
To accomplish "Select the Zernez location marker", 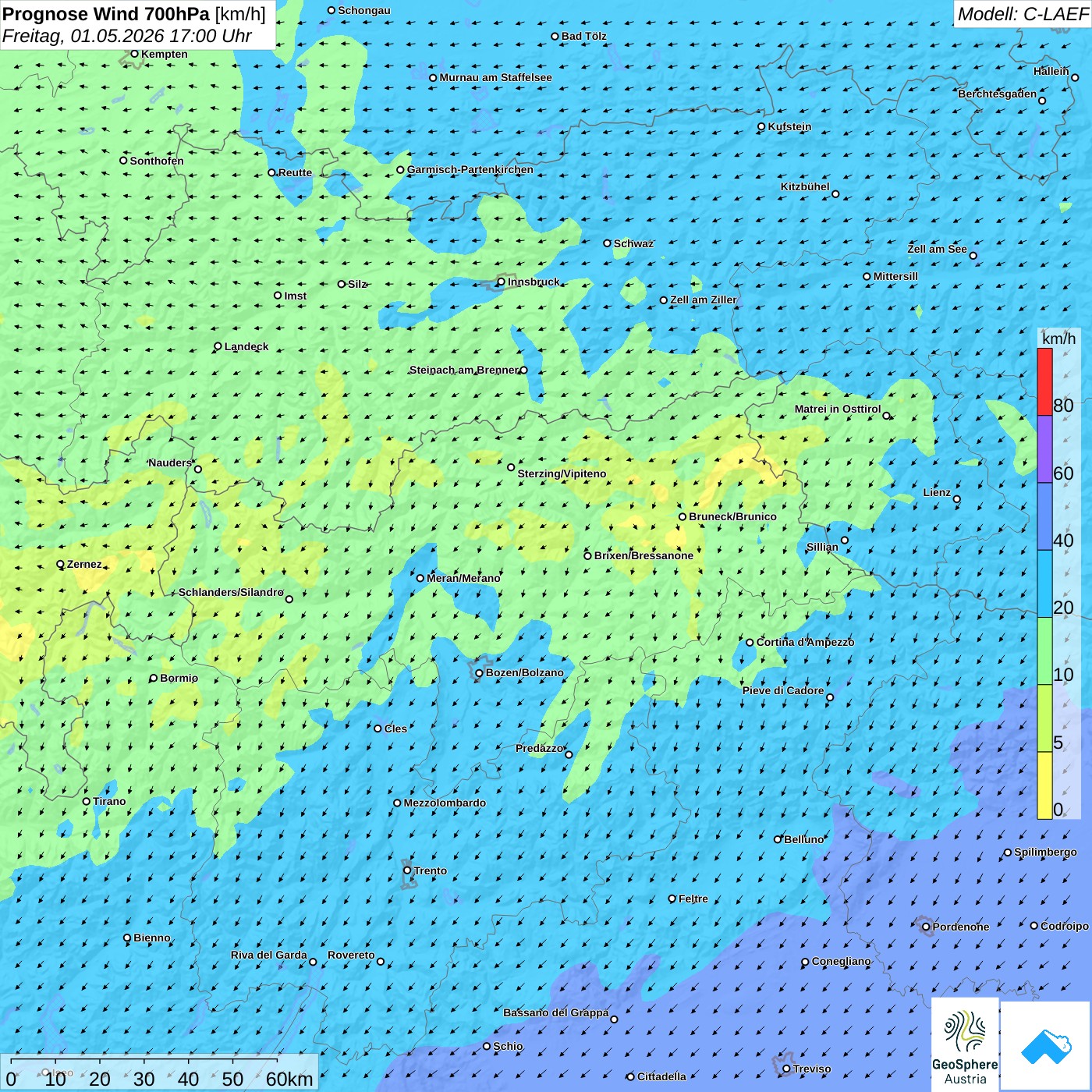I will coord(61,564).
